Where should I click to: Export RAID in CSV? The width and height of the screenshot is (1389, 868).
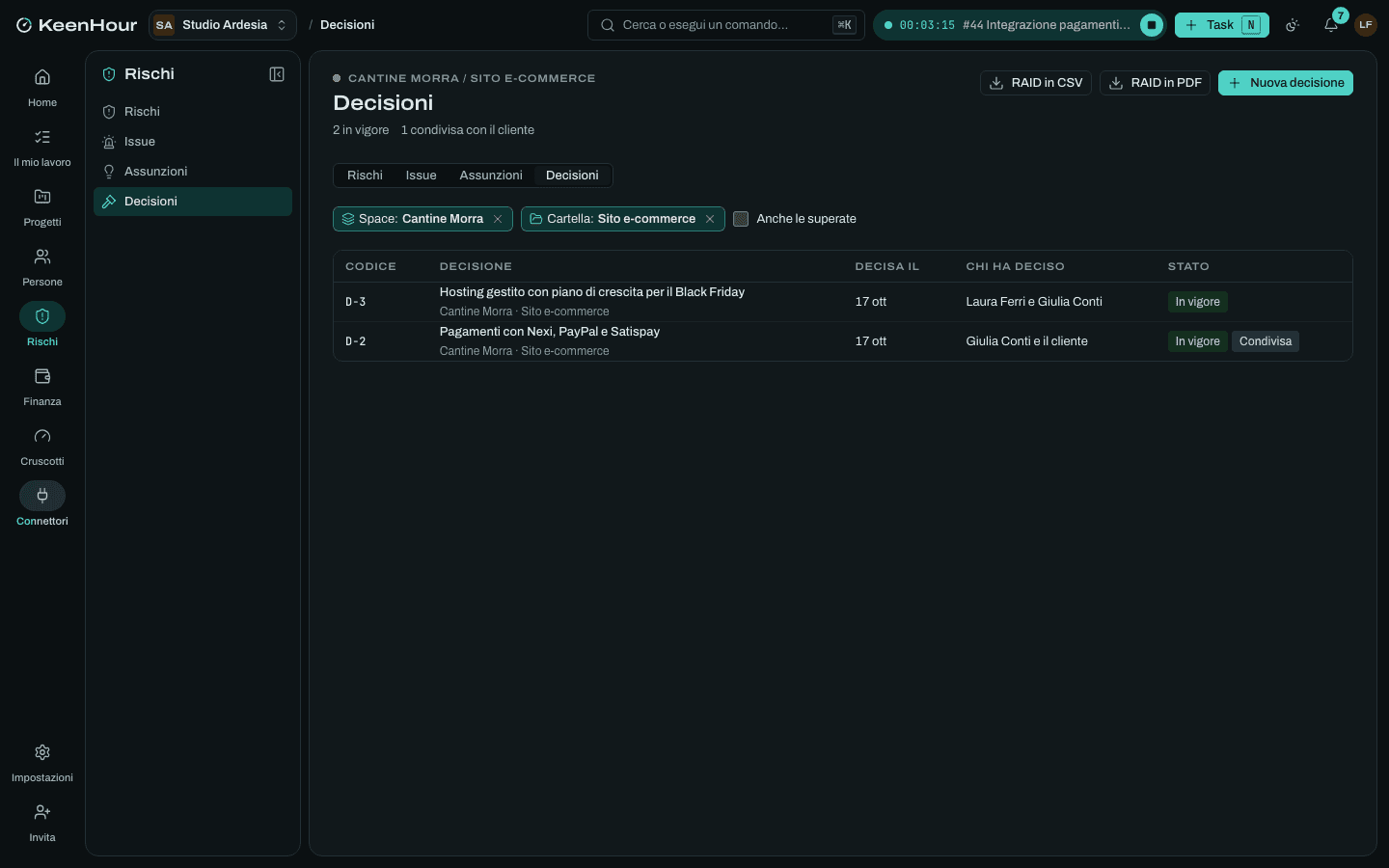point(1036,83)
